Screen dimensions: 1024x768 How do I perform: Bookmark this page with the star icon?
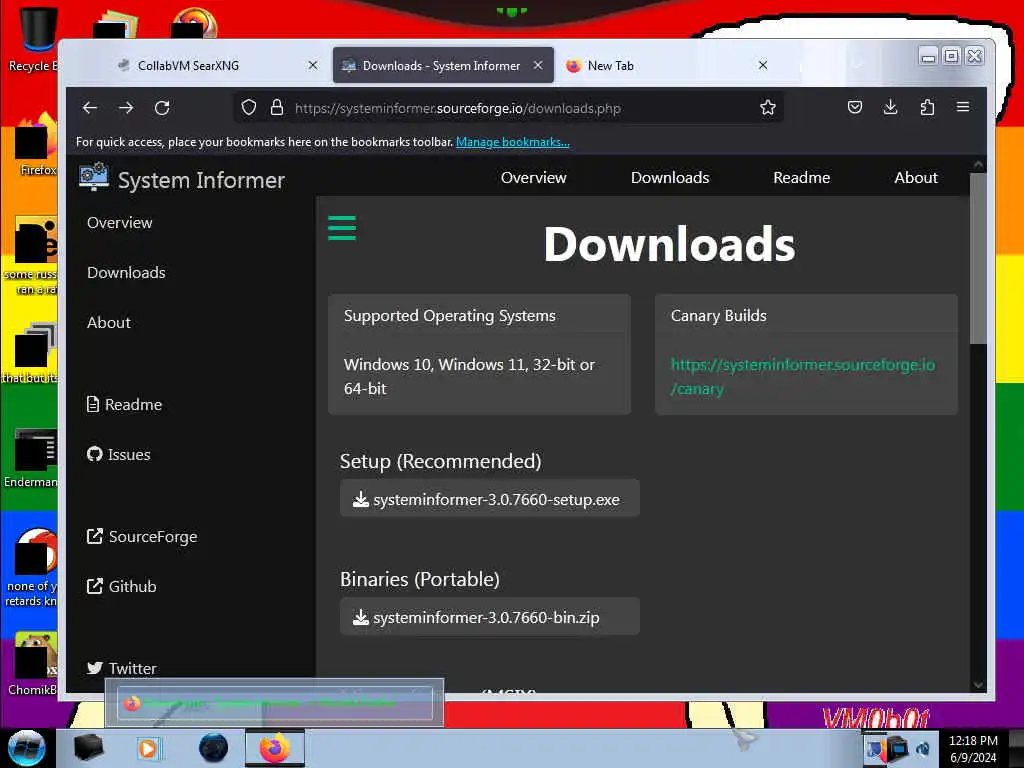pos(767,108)
